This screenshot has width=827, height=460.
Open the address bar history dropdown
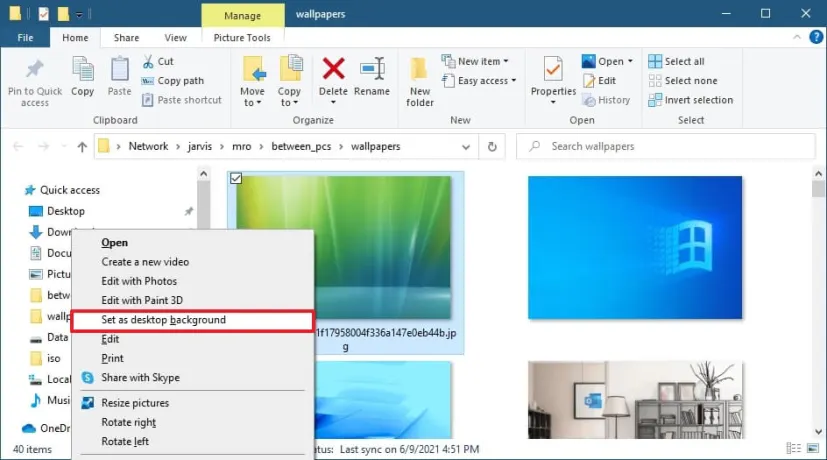466,147
